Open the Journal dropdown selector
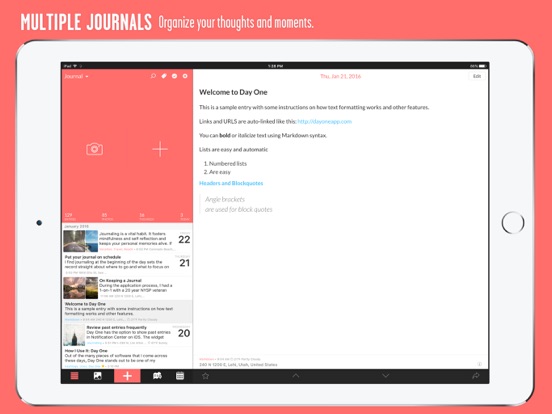The image size is (552, 414). click(76, 76)
